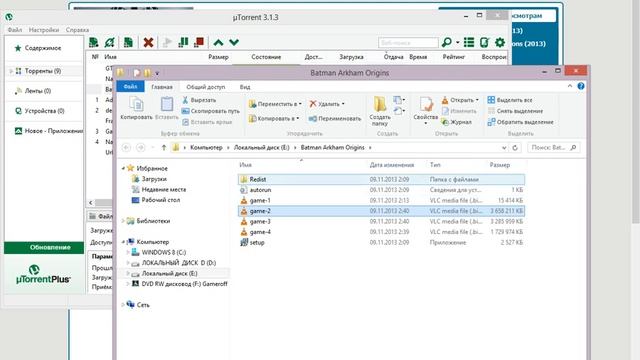Viewport: 640px width, 360px height.
Task: Switch to the Общий доступ ribbon tab
Action: pos(205,87)
